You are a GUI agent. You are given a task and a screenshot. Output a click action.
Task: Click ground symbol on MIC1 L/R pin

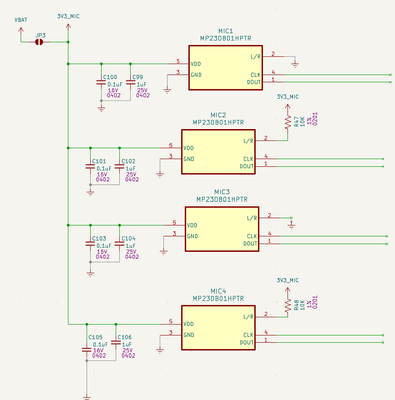click(x=295, y=64)
